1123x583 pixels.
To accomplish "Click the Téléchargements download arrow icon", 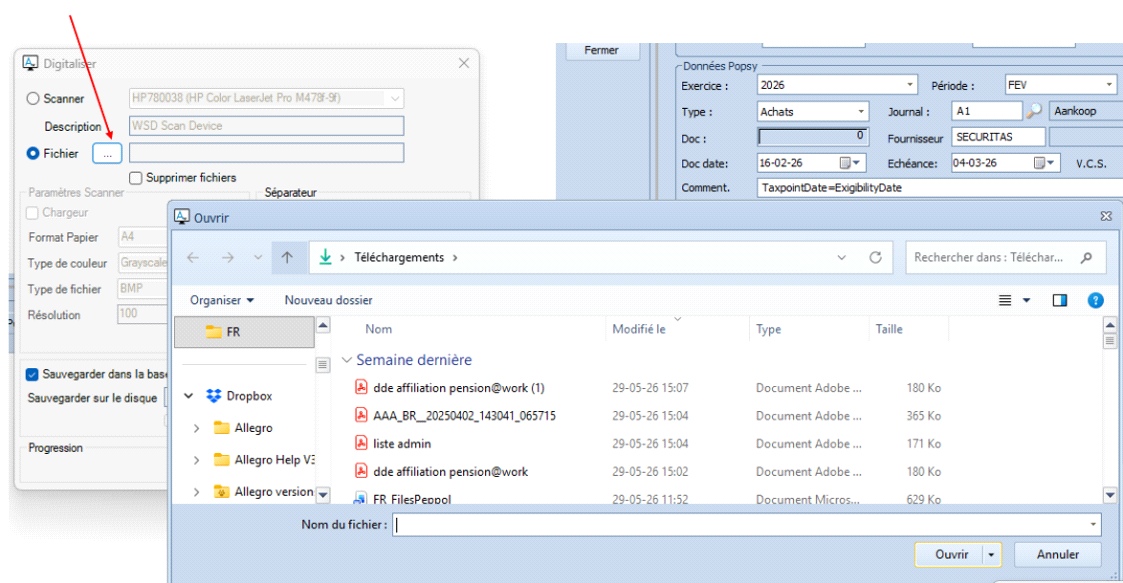I will [x=325, y=256].
